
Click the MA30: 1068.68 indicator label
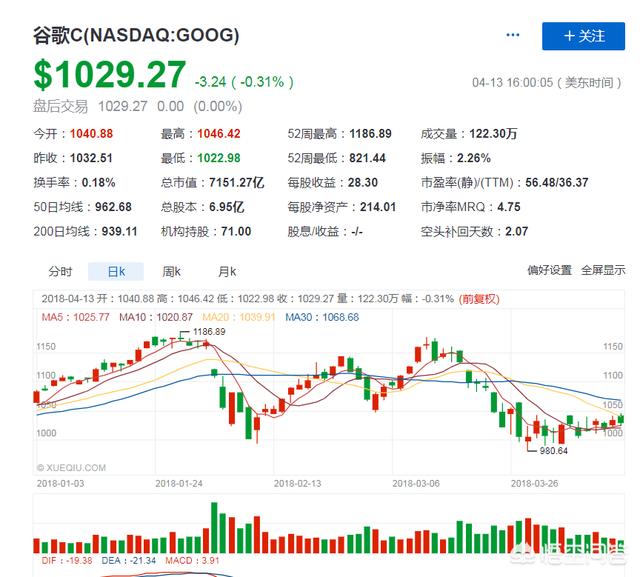322,317
